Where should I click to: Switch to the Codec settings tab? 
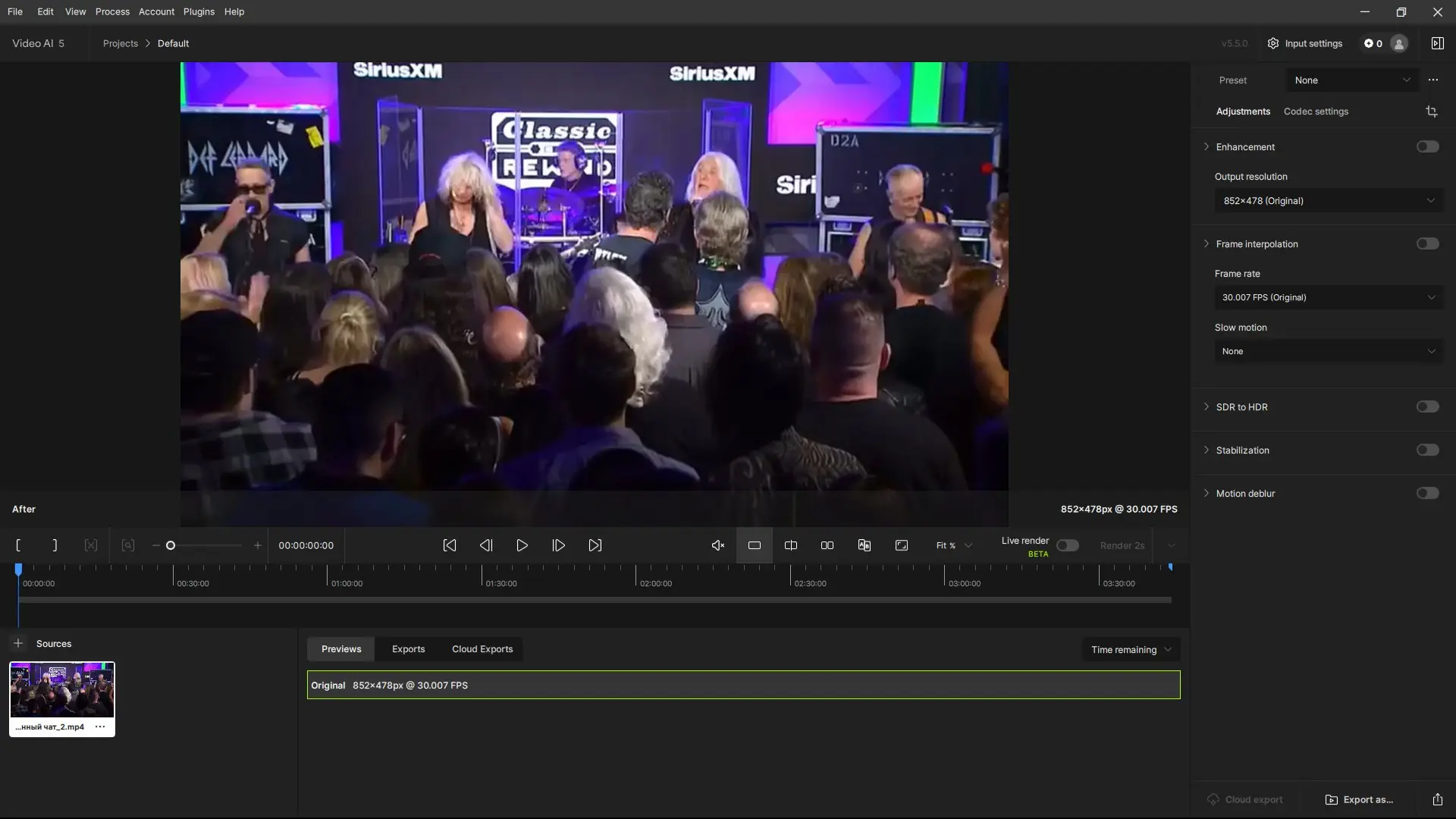coord(1316,111)
